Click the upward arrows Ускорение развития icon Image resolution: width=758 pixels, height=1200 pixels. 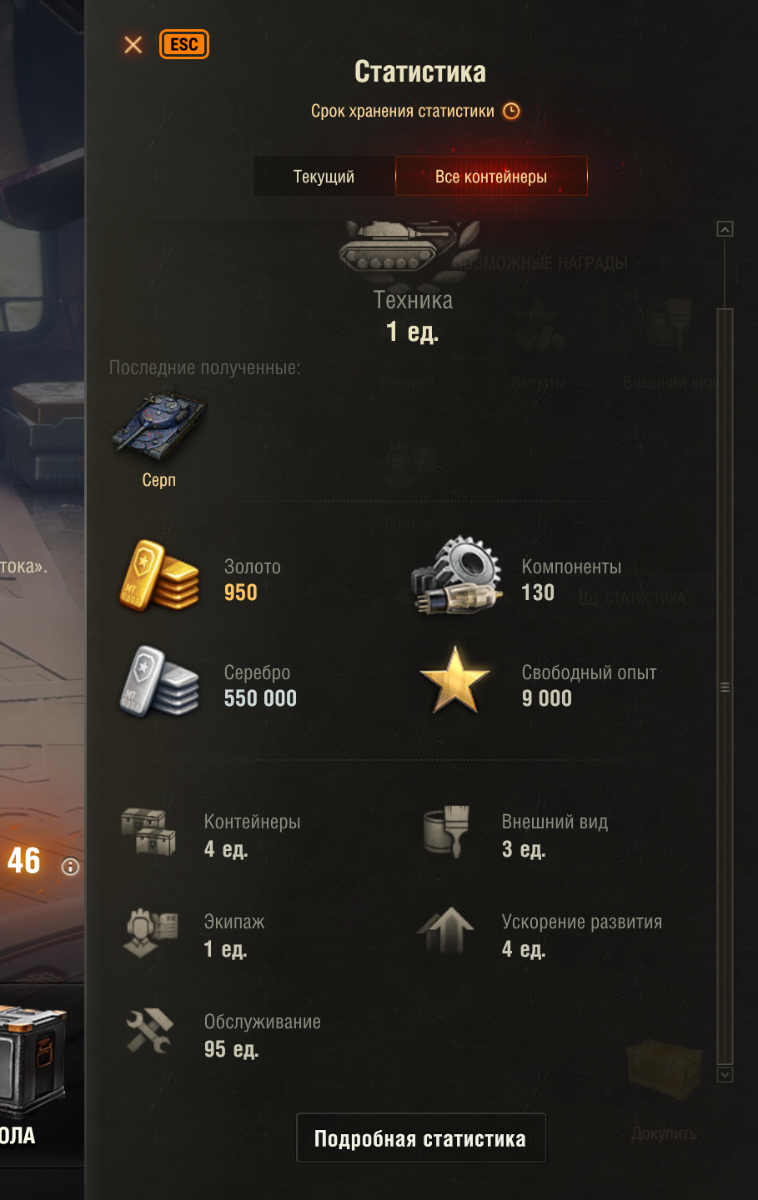[x=445, y=932]
